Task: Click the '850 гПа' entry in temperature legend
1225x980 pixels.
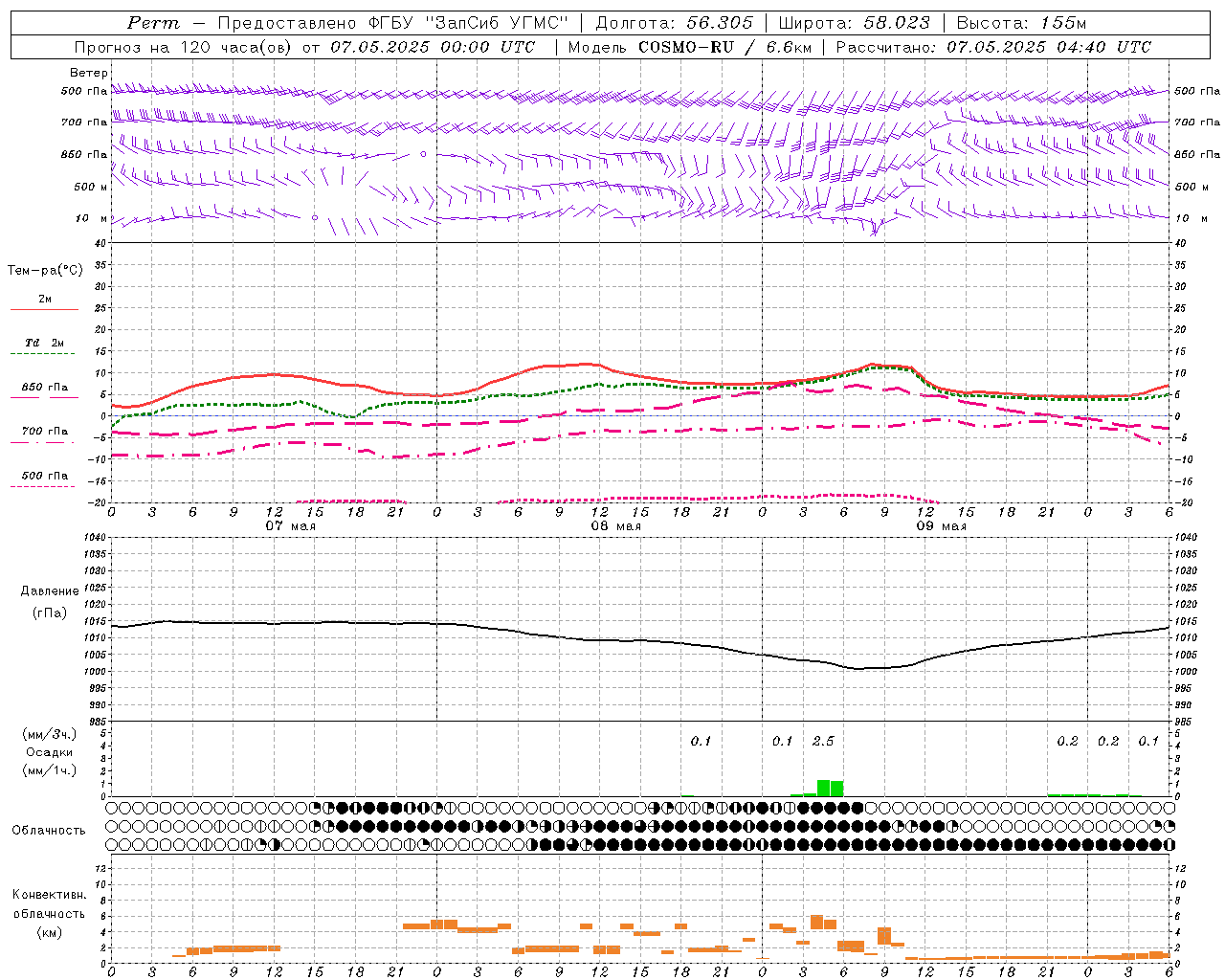Action: click(45, 388)
